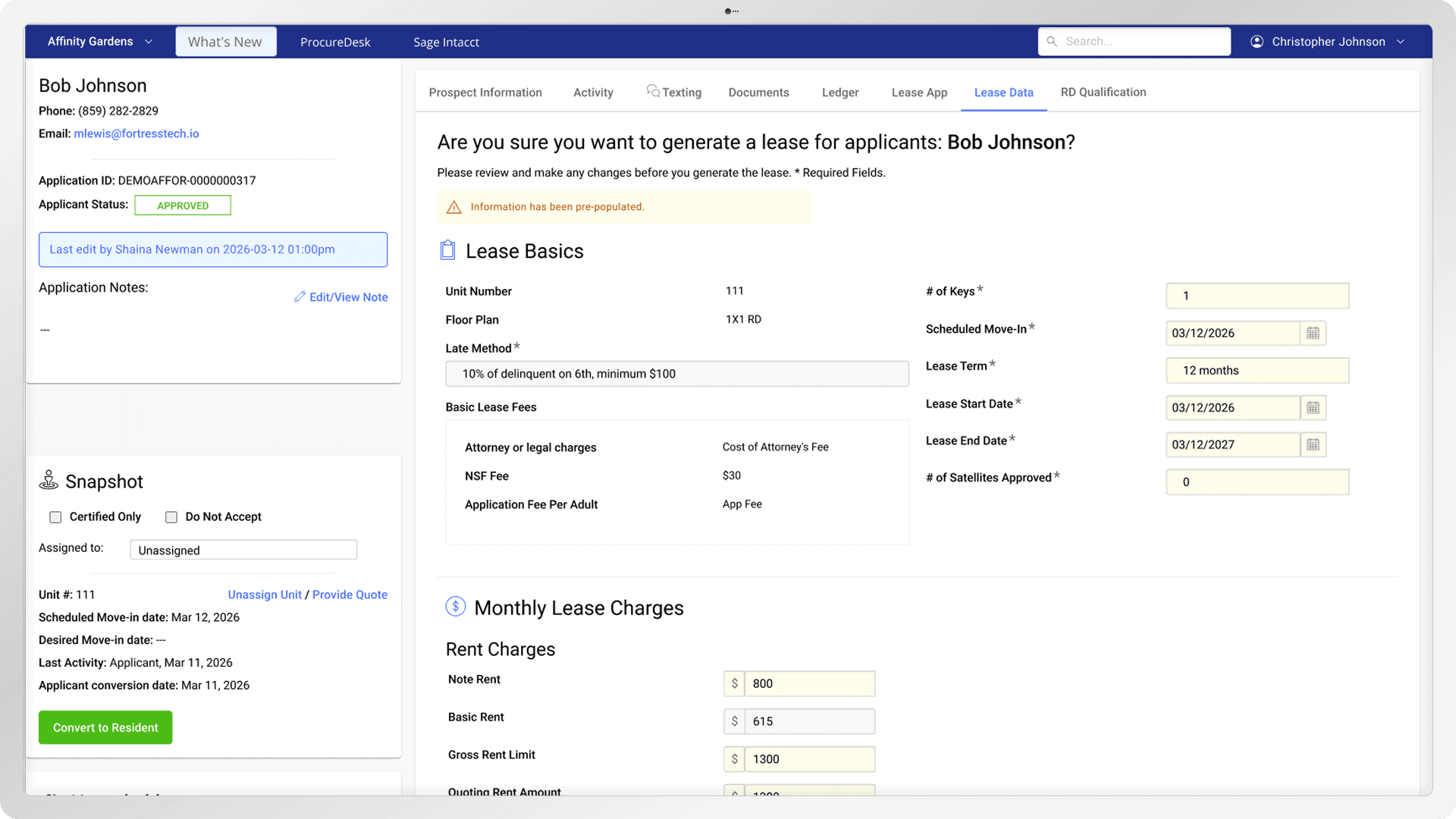Click the Texting chat bubble icon
This screenshot has width=1456, height=819.
[653, 91]
